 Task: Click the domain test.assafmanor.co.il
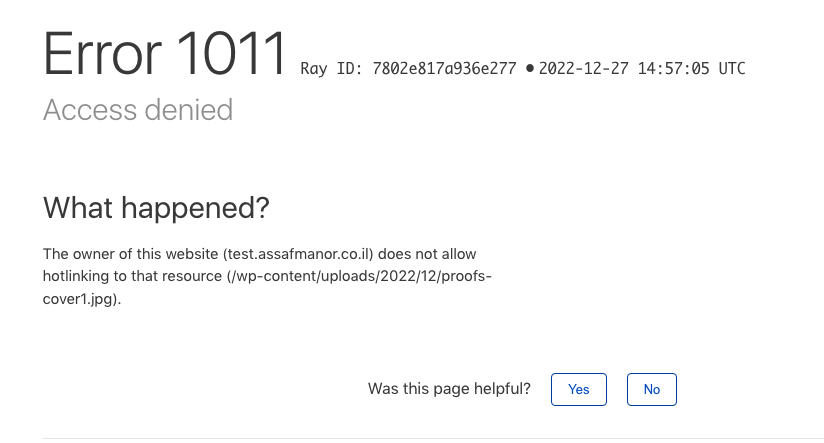(x=298, y=254)
